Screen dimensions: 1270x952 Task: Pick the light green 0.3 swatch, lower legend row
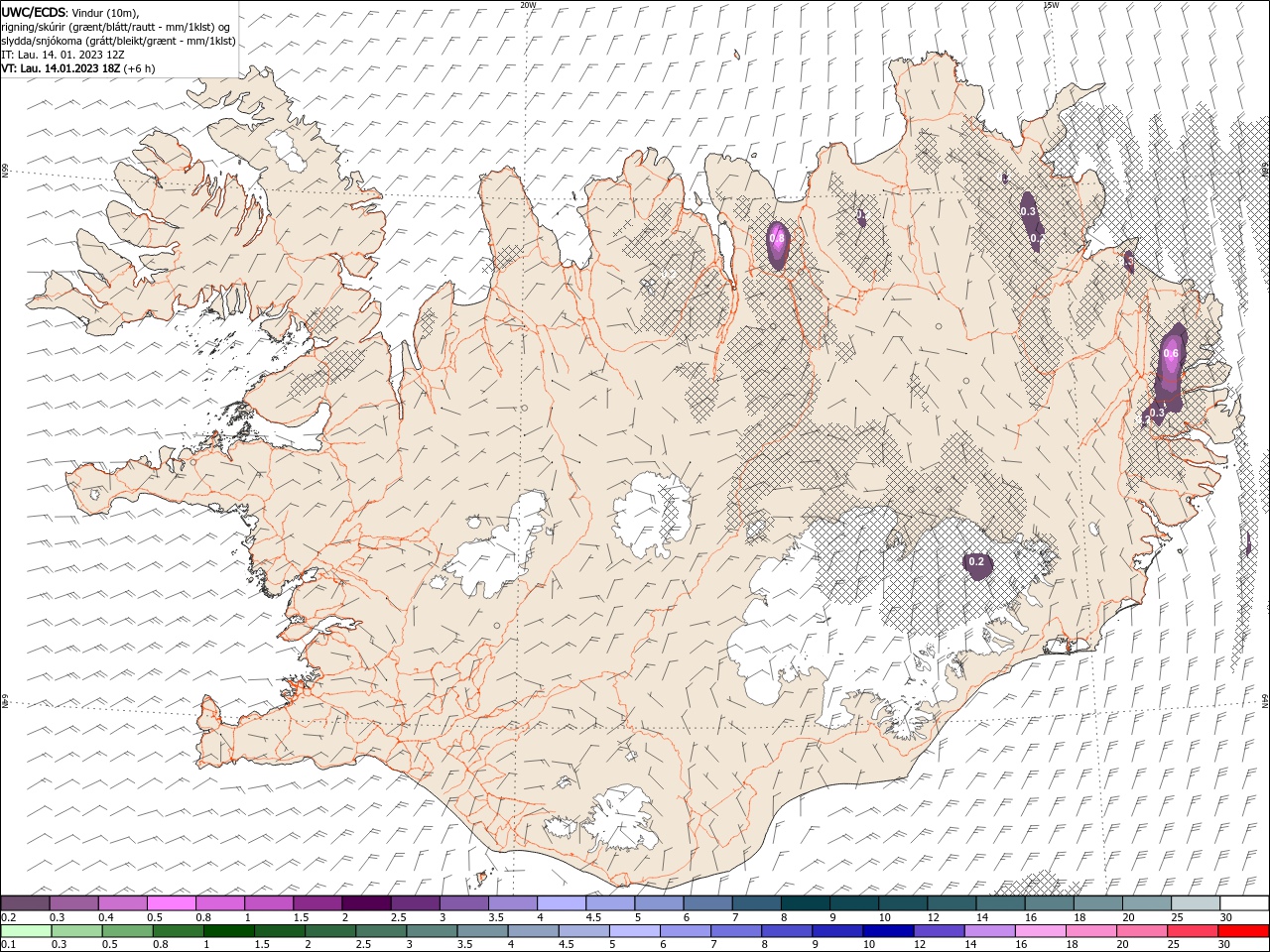click(76, 931)
